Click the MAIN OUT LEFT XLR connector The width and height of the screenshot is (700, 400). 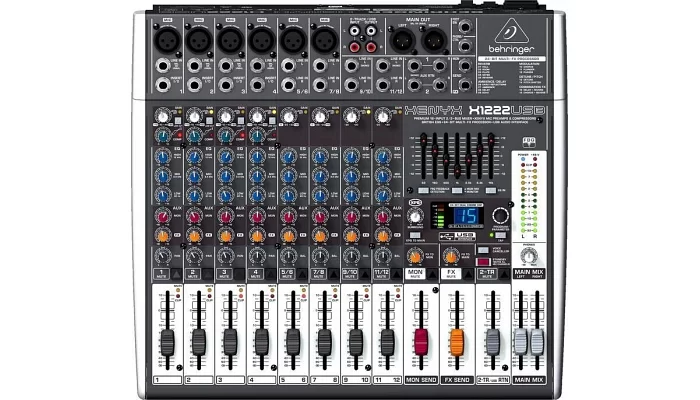[403, 41]
